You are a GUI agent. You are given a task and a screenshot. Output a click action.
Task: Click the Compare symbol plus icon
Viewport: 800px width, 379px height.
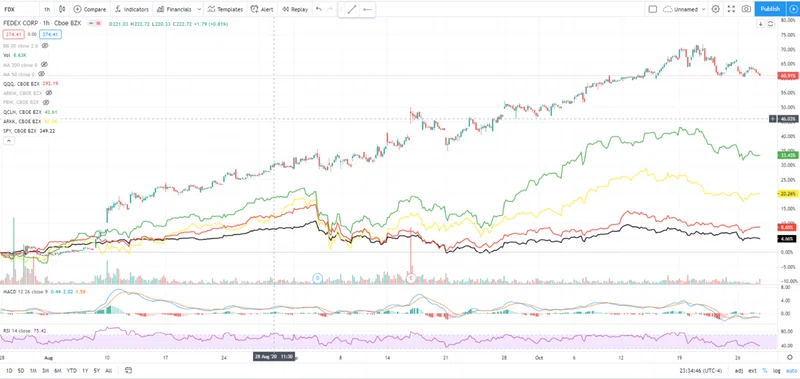click(x=77, y=9)
